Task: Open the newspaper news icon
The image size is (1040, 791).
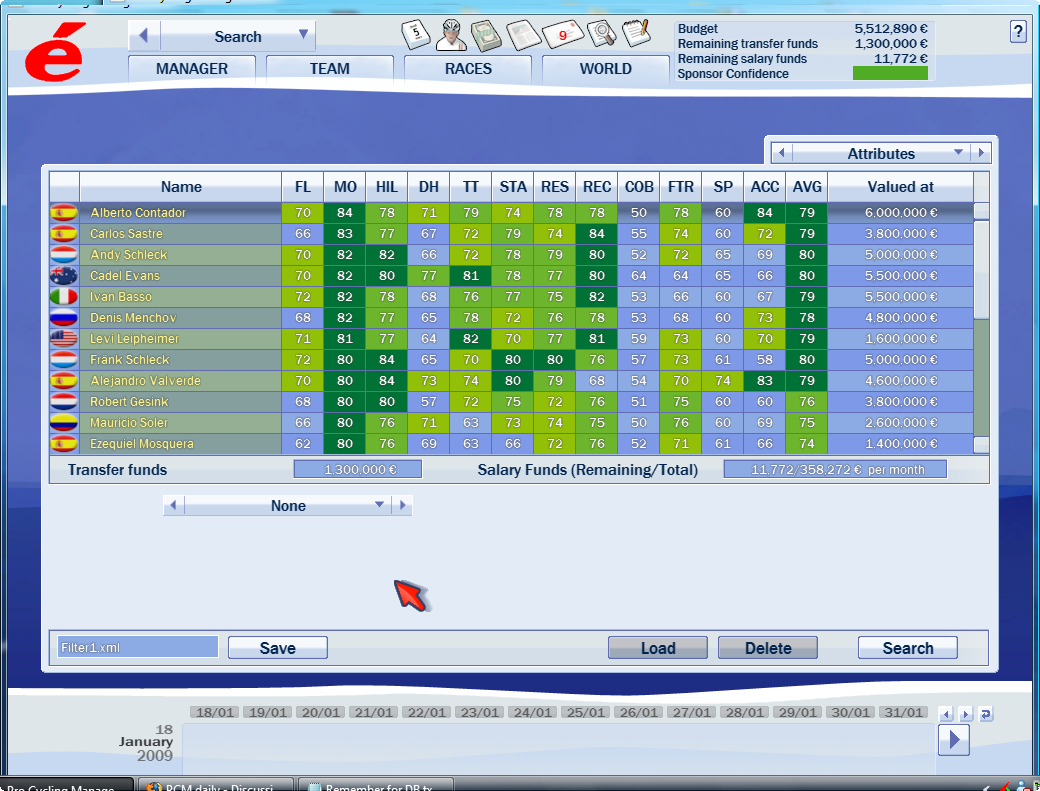Action: (524, 35)
